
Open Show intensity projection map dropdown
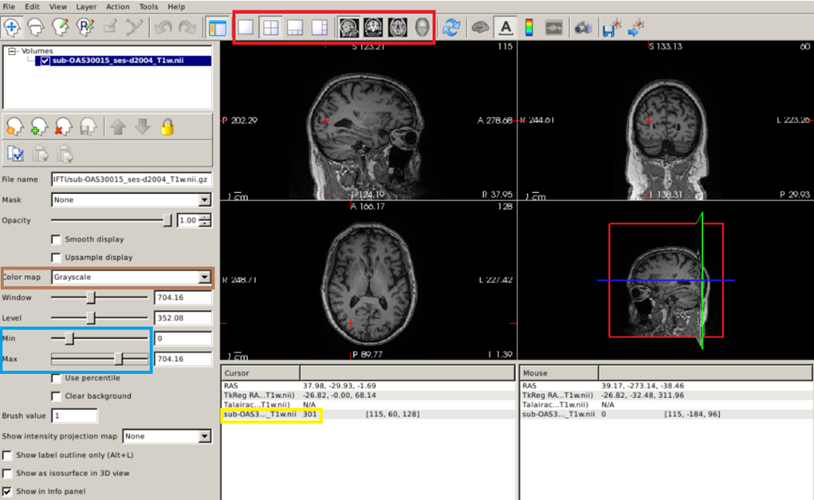click(x=167, y=436)
